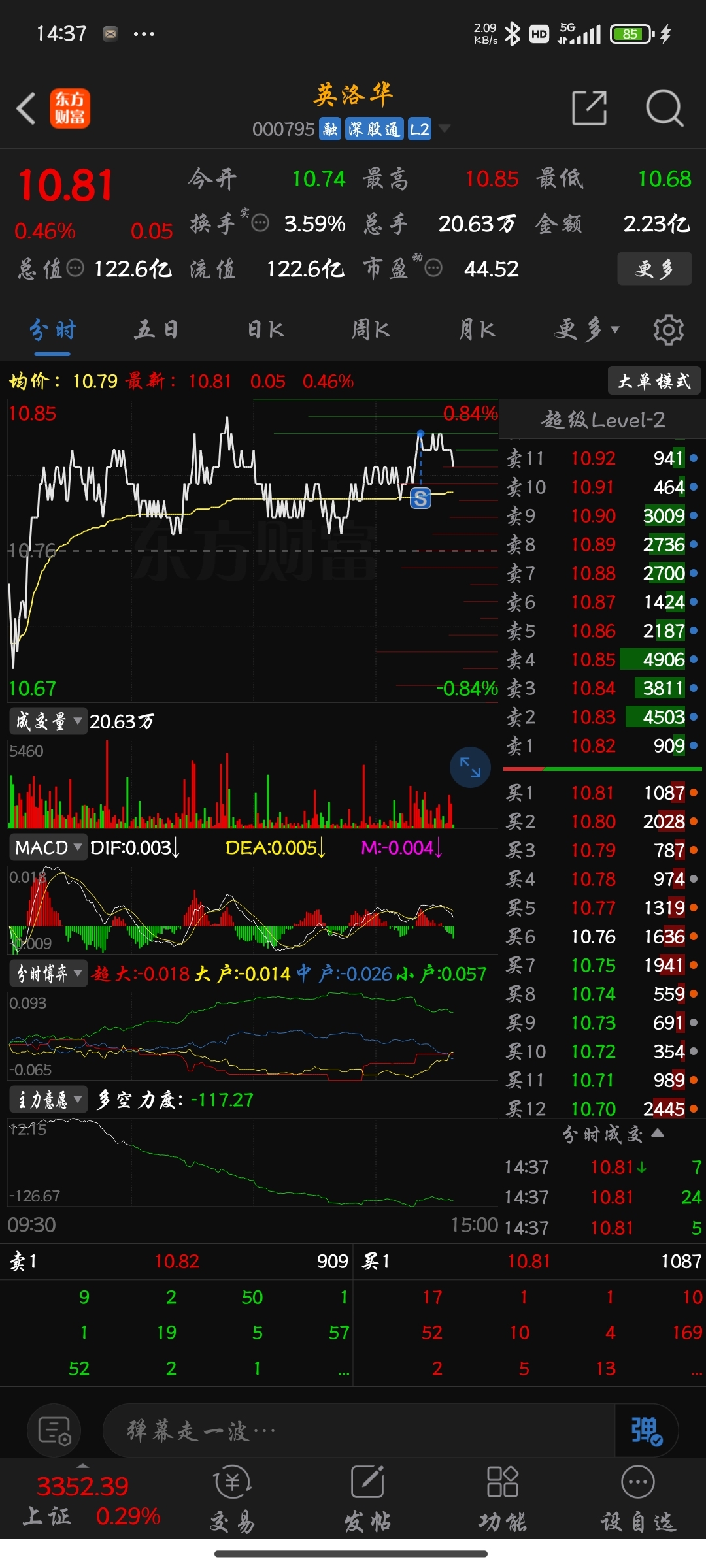Tap the 均价 10.79 label

(63, 380)
